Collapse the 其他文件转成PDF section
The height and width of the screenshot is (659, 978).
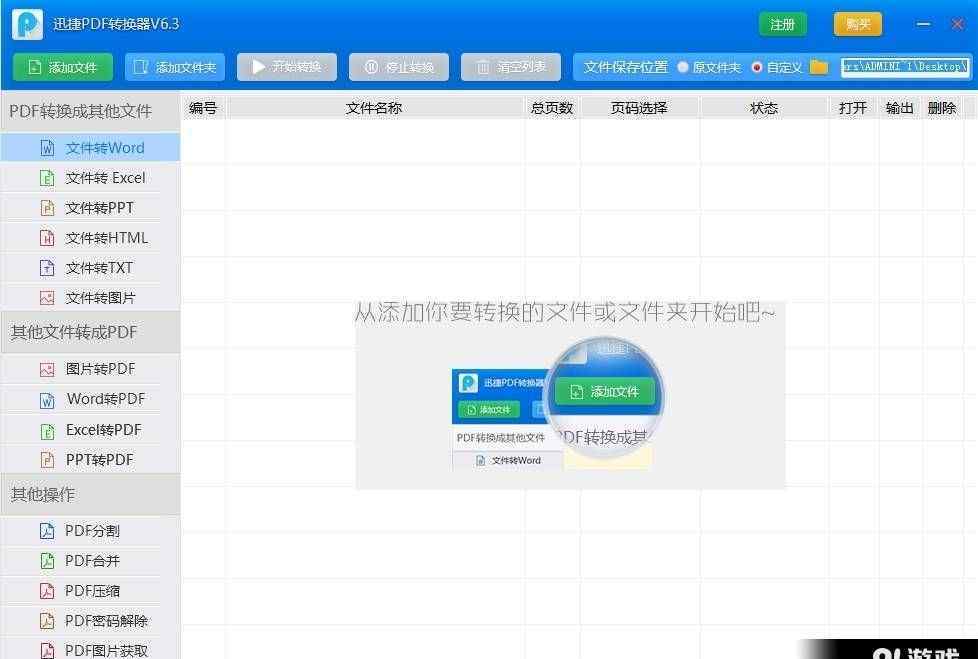[x=90, y=332]
